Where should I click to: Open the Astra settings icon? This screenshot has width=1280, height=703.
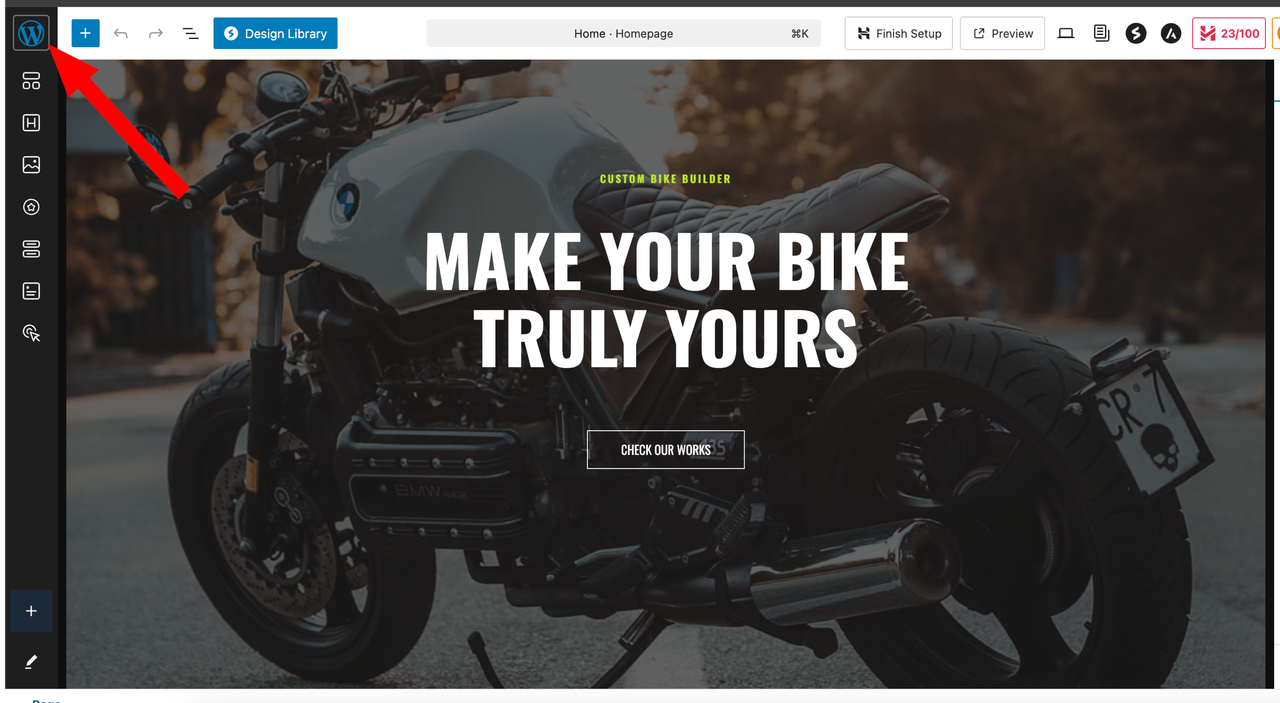coord(1171,33)
